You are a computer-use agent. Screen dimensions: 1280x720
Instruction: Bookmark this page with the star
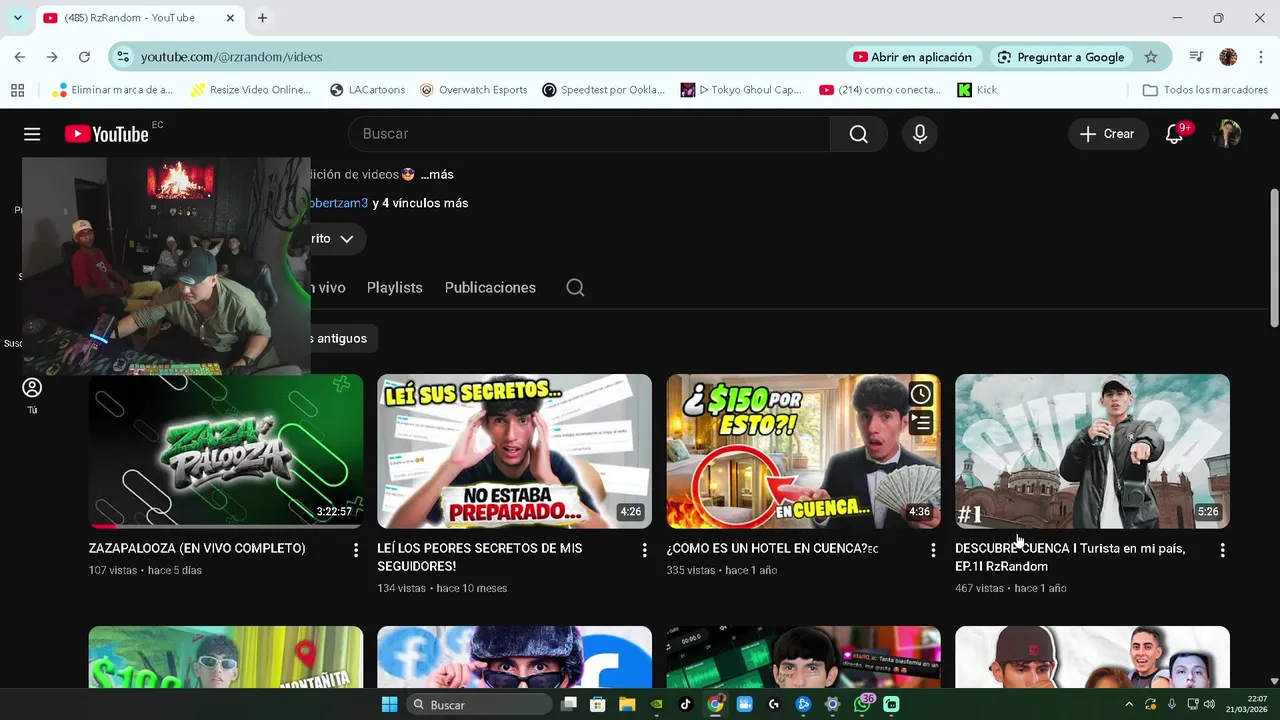tap(1151, 57)
